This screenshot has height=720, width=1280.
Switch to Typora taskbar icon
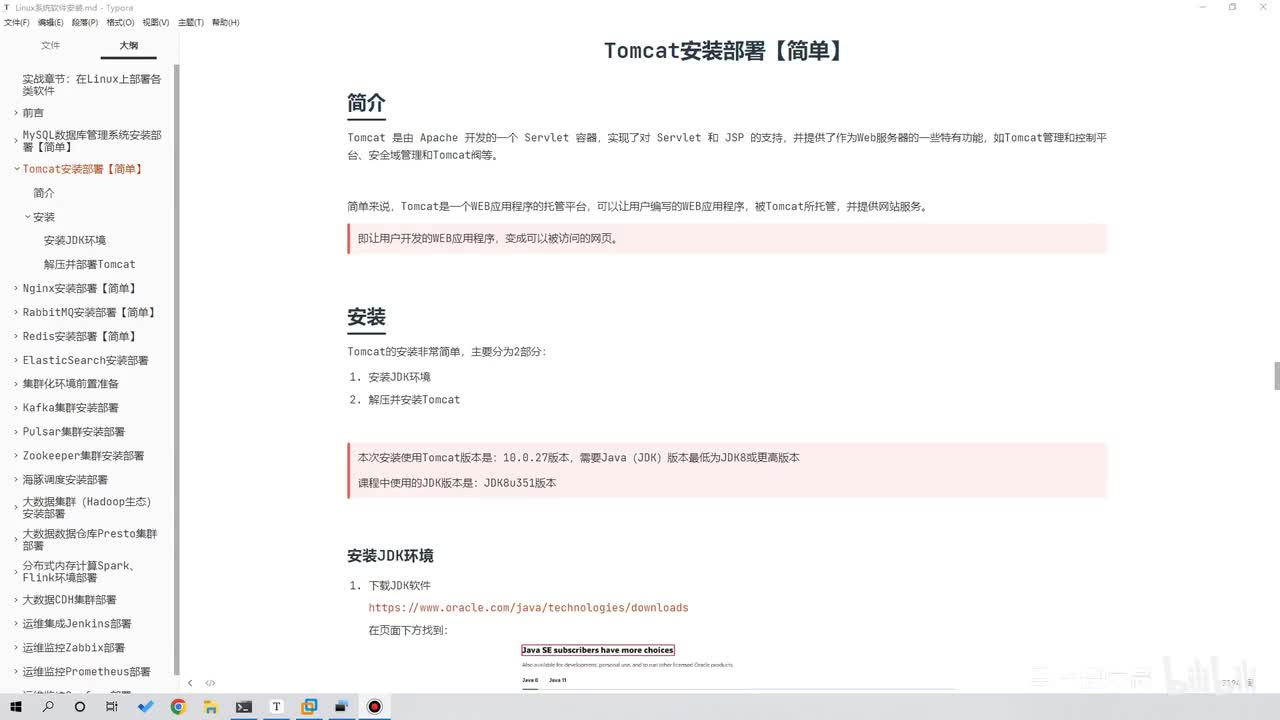click(x=276, y=706)
